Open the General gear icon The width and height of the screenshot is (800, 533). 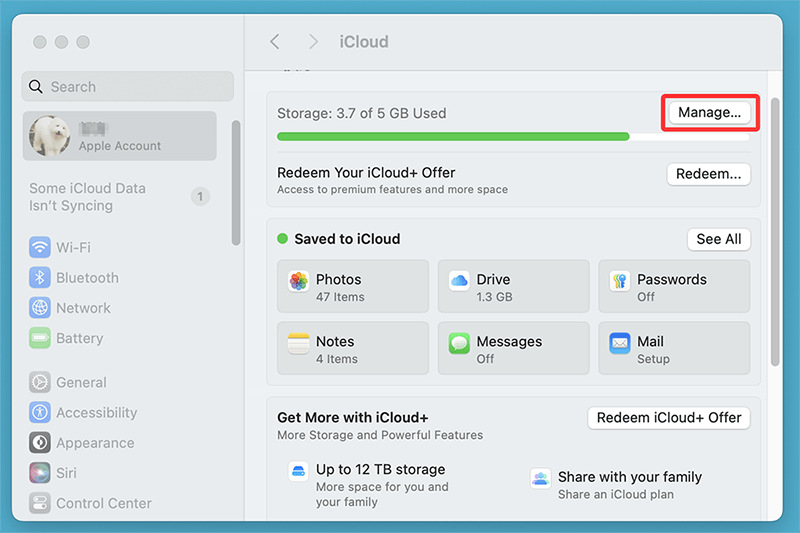tap(39, 382)
